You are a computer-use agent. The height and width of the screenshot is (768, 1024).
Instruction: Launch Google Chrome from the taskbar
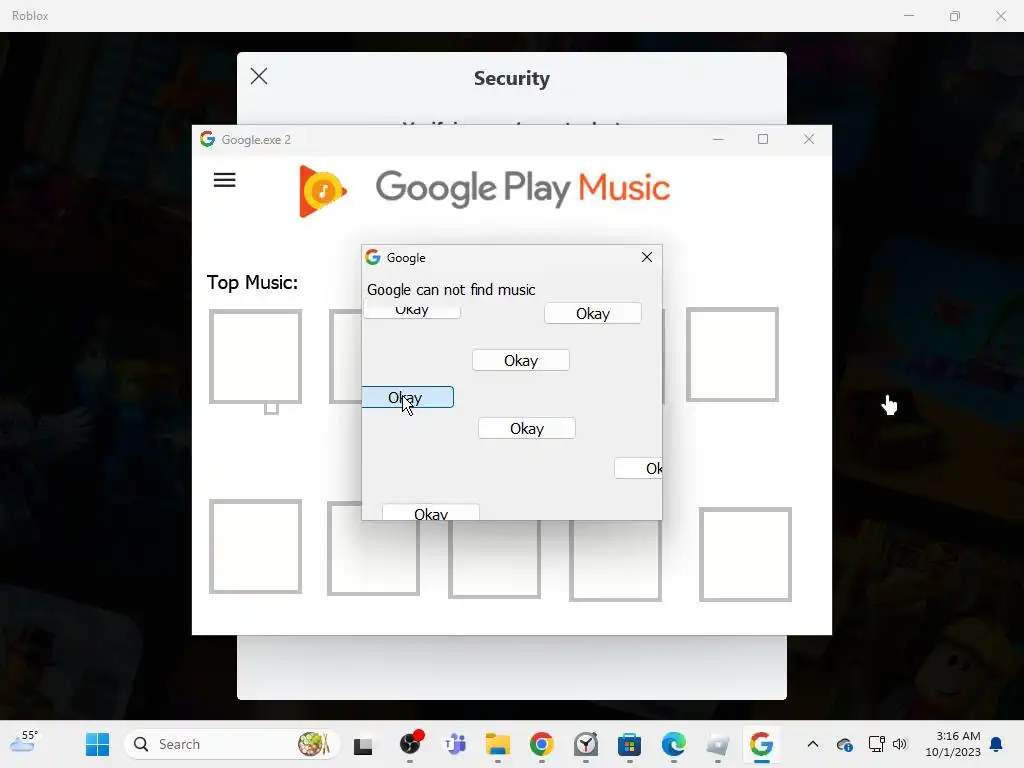point(541,744)
